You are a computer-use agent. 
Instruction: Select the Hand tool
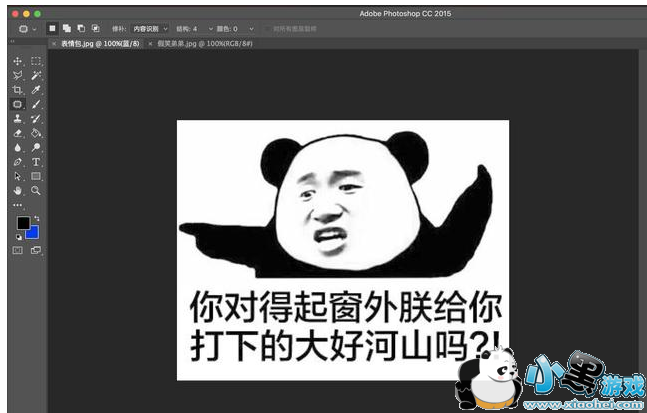coord(18,190)
